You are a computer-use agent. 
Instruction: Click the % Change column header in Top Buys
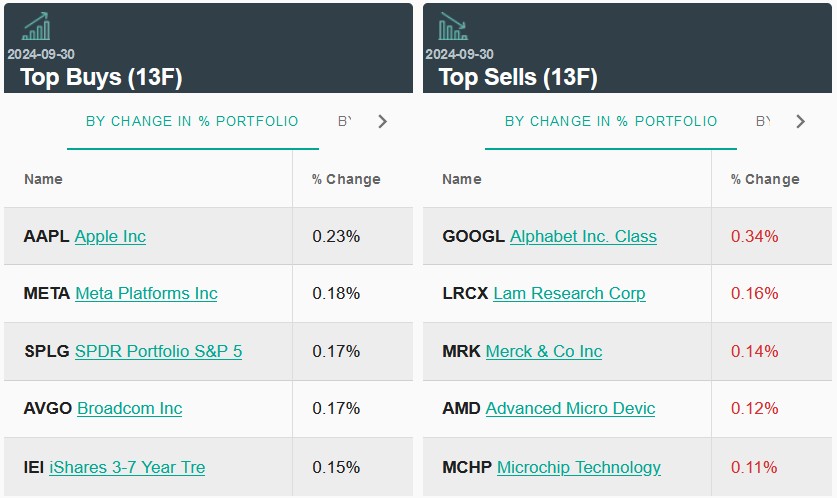(346, 180)
